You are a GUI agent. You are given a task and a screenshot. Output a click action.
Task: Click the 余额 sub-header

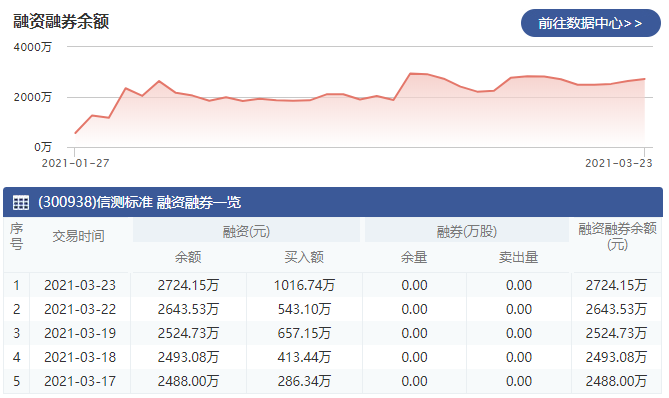point(188,257)
